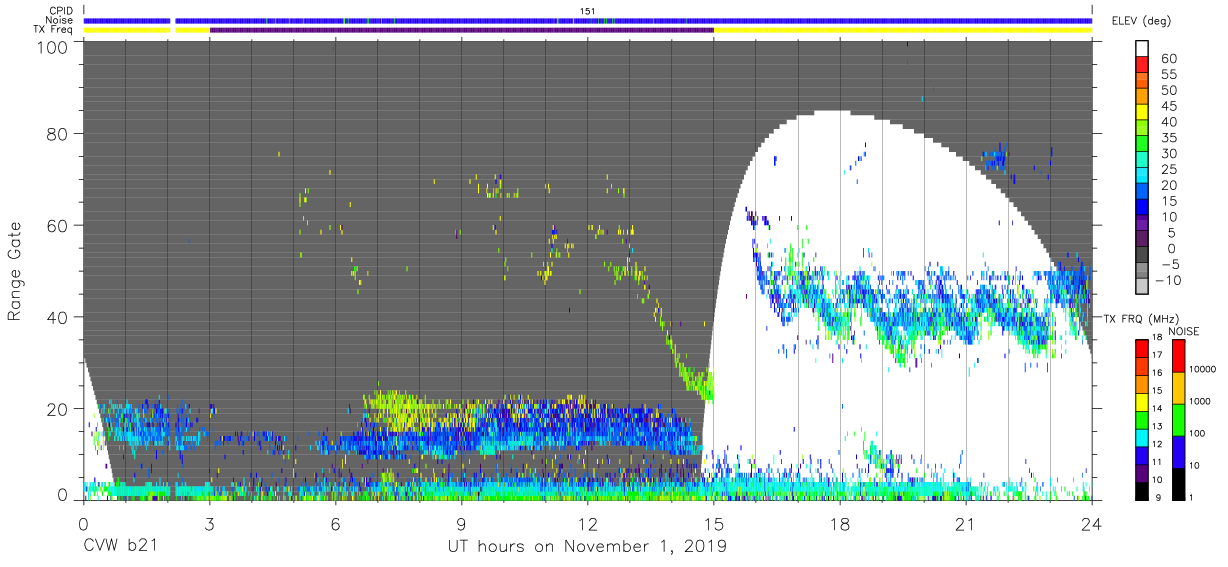Click the yellow TX Freq bar segment after 15 UT
The height and width of the screenshot is (567, 1228).
(x=903, y=30)
